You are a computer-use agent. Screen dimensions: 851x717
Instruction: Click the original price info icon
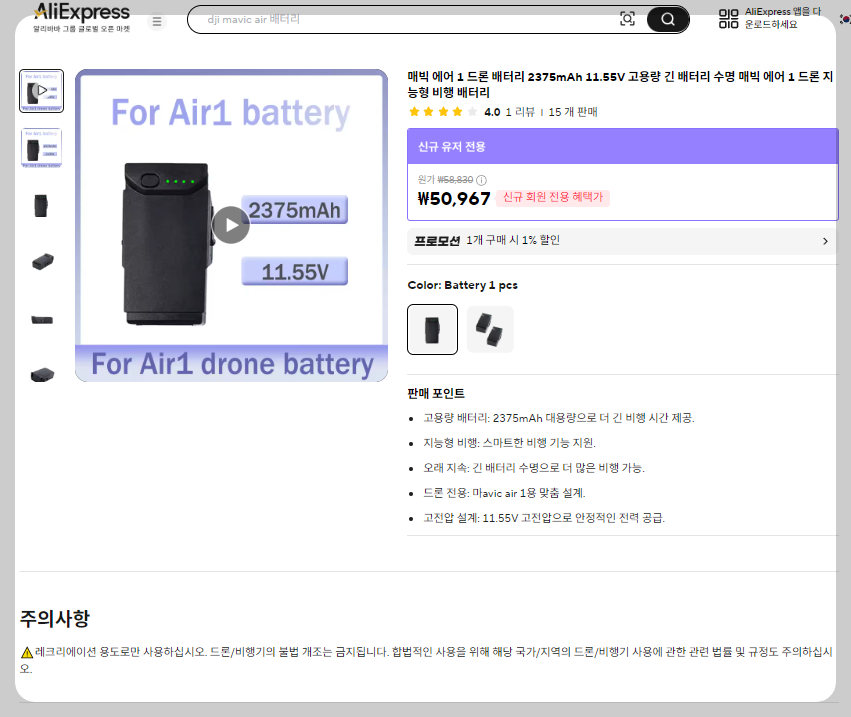(481, 180)
